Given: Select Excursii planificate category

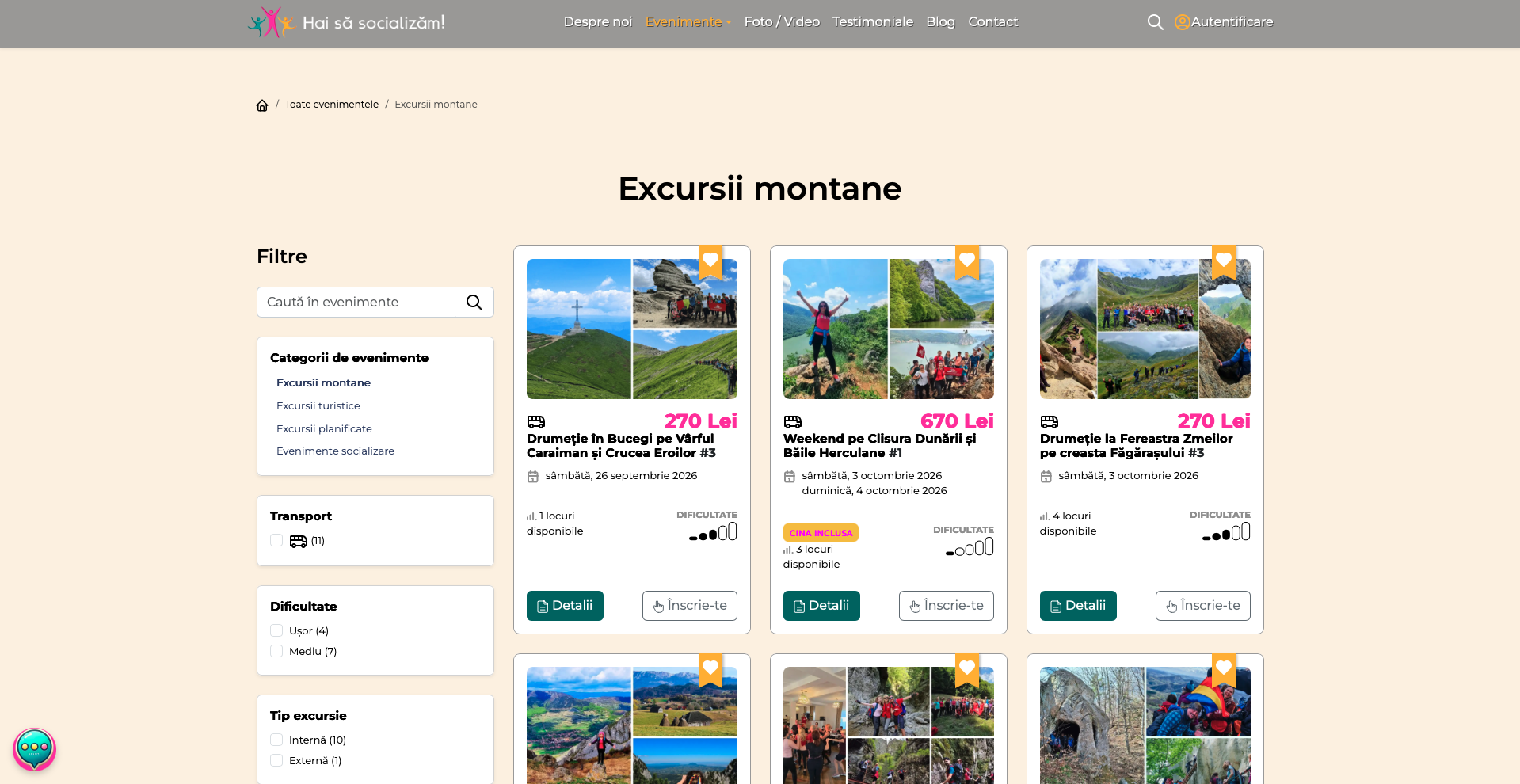Looking at the screenshot, I should (x=324, y=428).
